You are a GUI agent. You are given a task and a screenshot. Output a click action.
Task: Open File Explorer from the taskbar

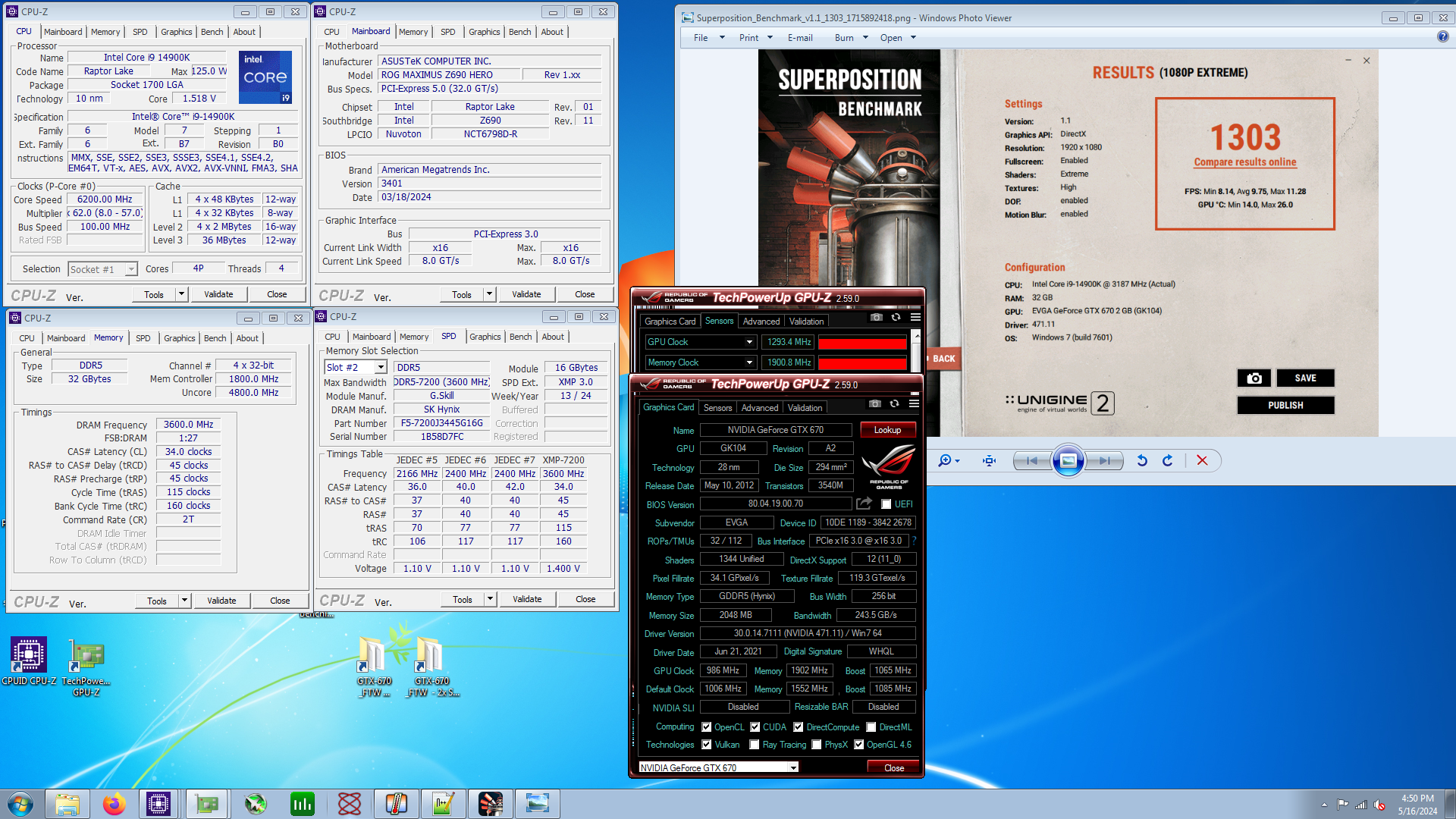(67, 804)
